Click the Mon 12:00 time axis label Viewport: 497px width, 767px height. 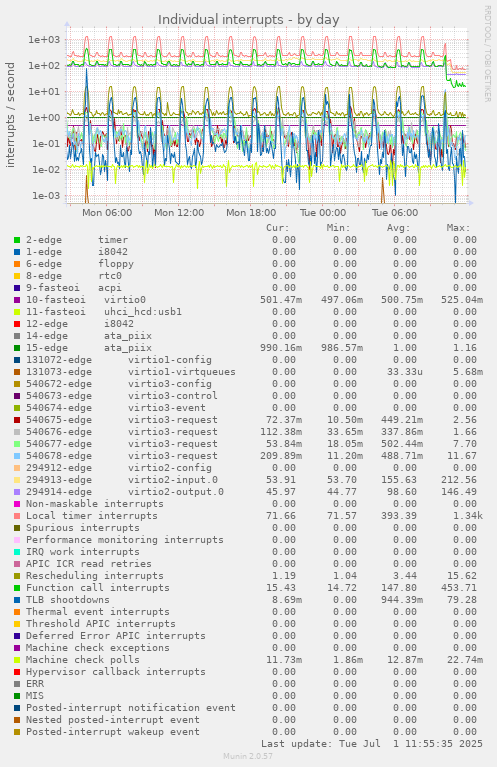179,213
